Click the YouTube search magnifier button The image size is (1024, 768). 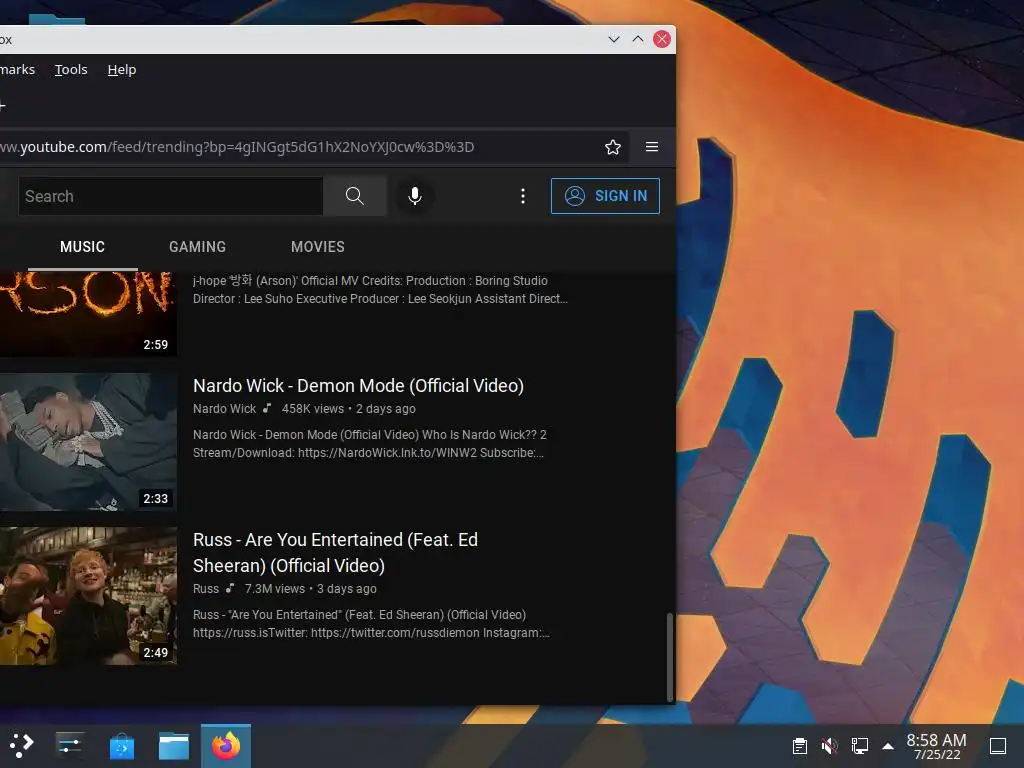pos(355,196)
